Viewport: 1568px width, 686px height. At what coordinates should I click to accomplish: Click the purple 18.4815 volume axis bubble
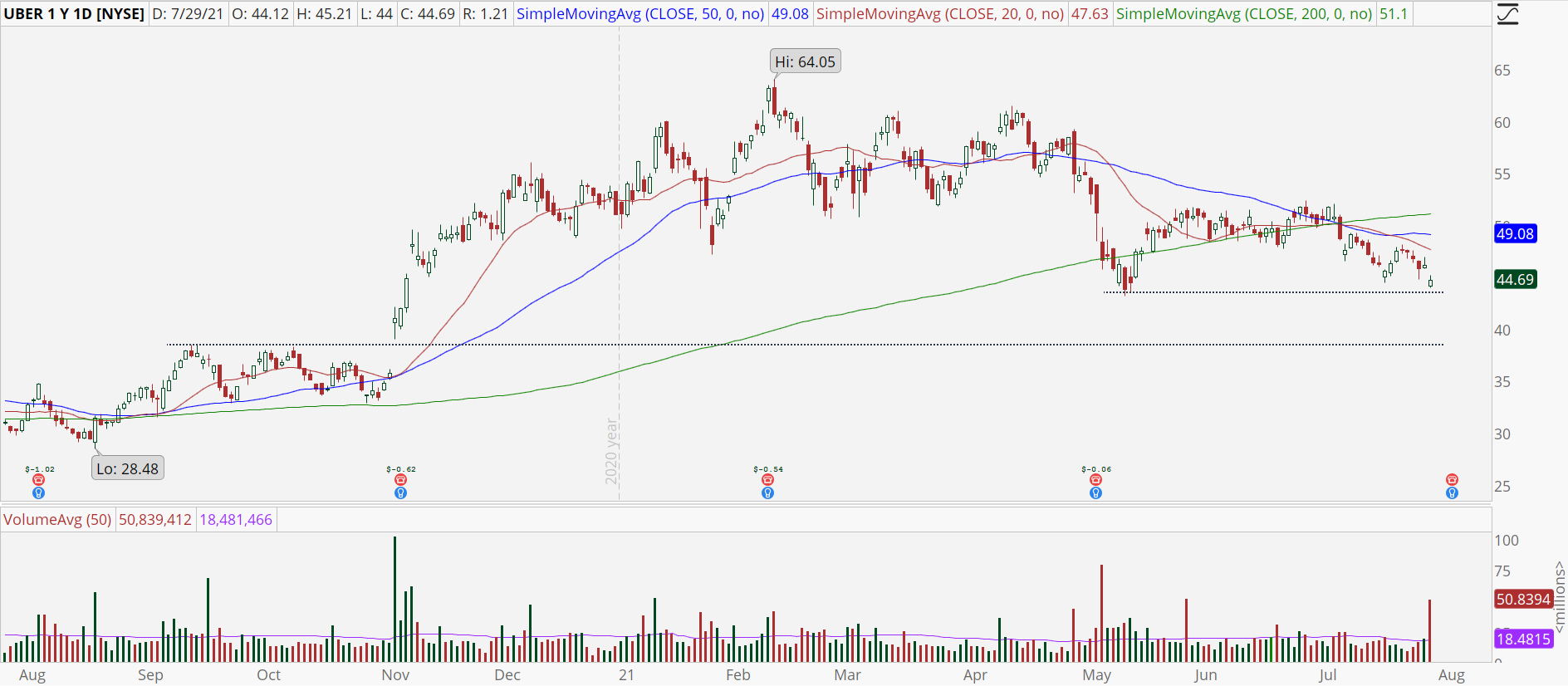coord(1523,639)
